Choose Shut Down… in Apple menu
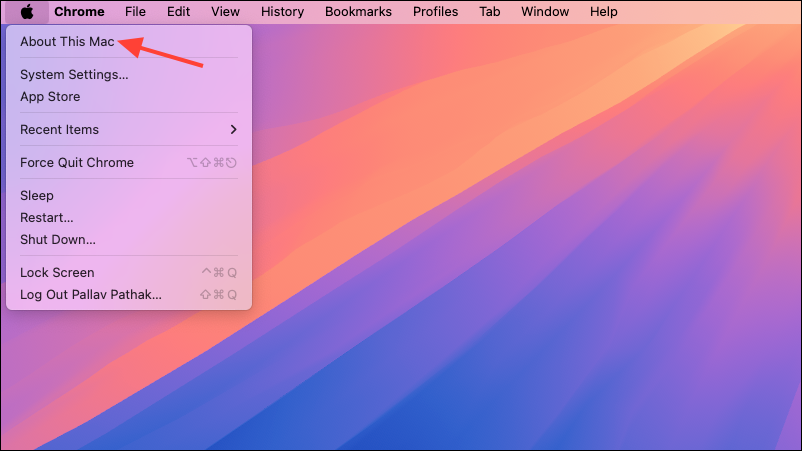 (129, 239)
